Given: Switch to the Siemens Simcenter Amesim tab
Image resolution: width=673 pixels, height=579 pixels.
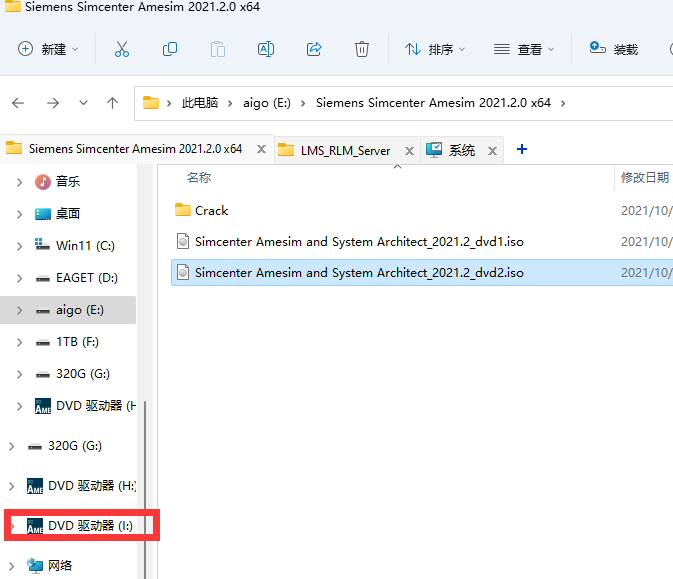Looking at the screenshot, I should pyautogui.click(x=135, y=149).
